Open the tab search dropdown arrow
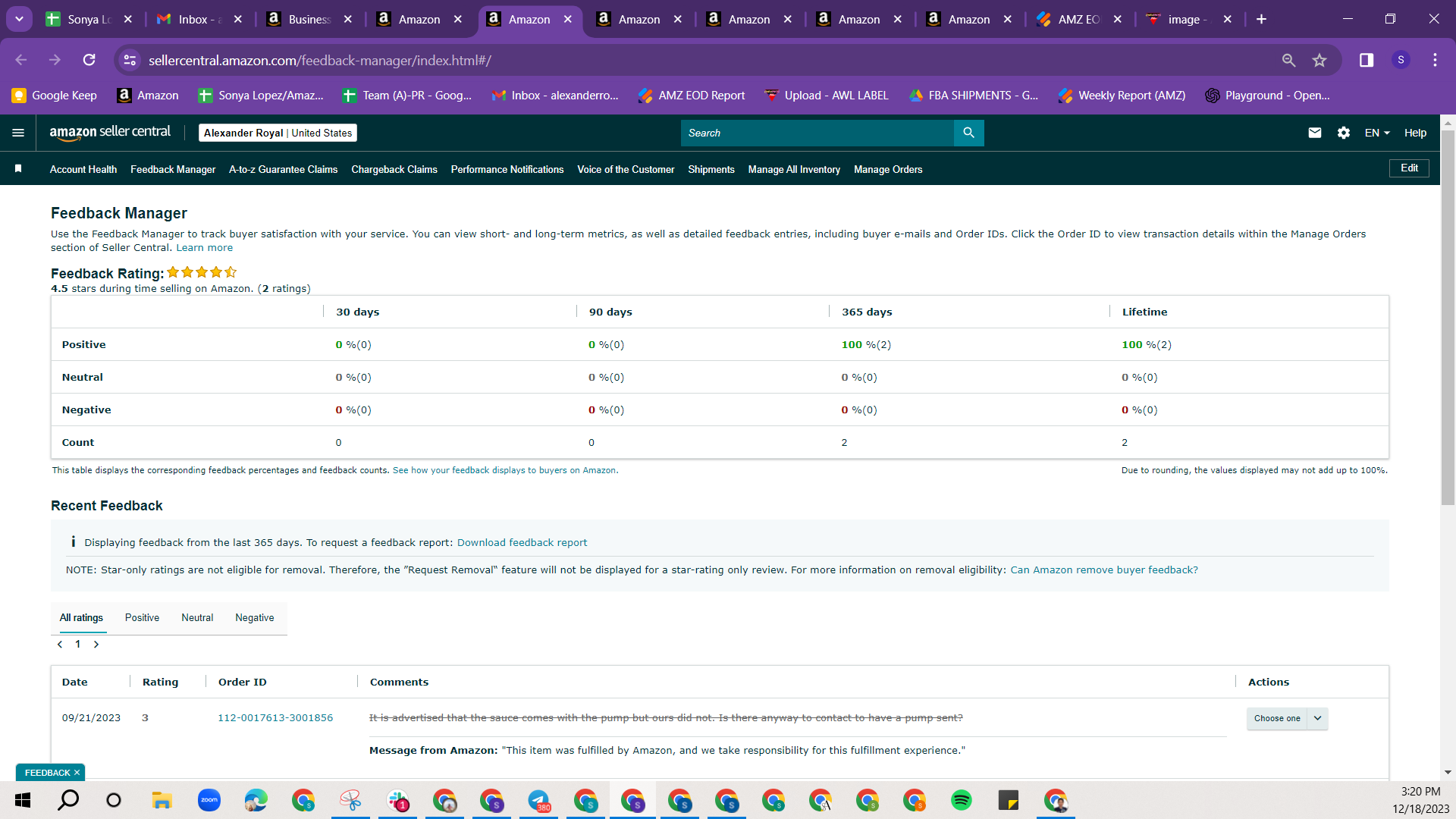 pyautogui.click(x=19, y=19)
